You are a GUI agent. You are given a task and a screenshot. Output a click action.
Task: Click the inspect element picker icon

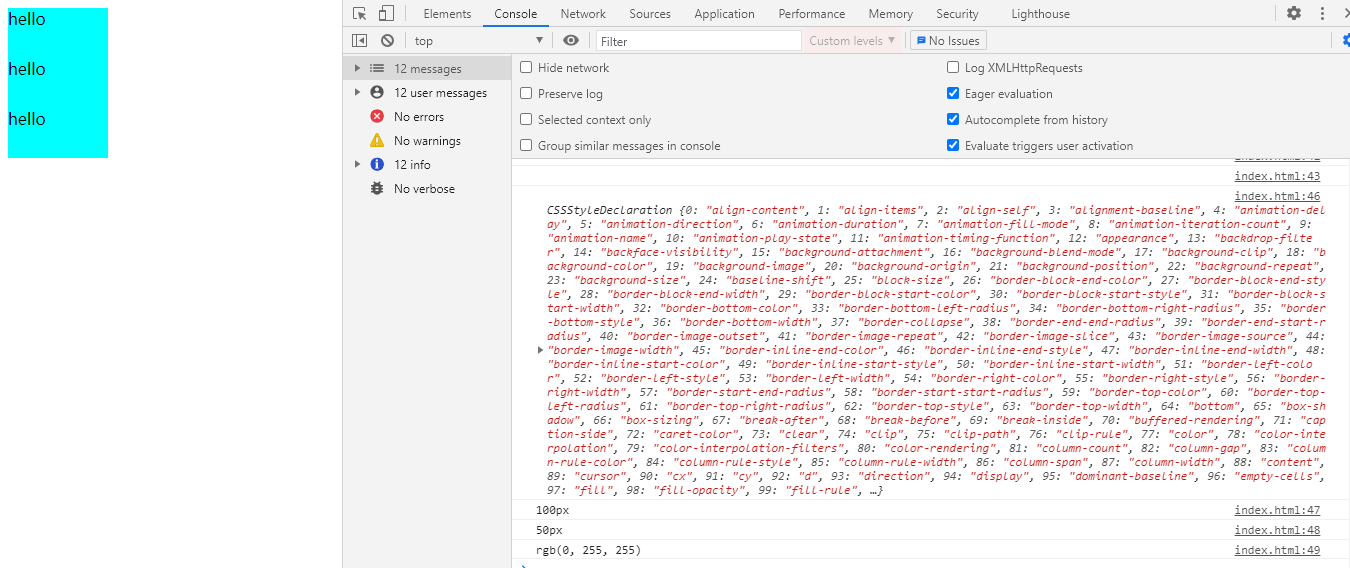click(x=360, y=13)
